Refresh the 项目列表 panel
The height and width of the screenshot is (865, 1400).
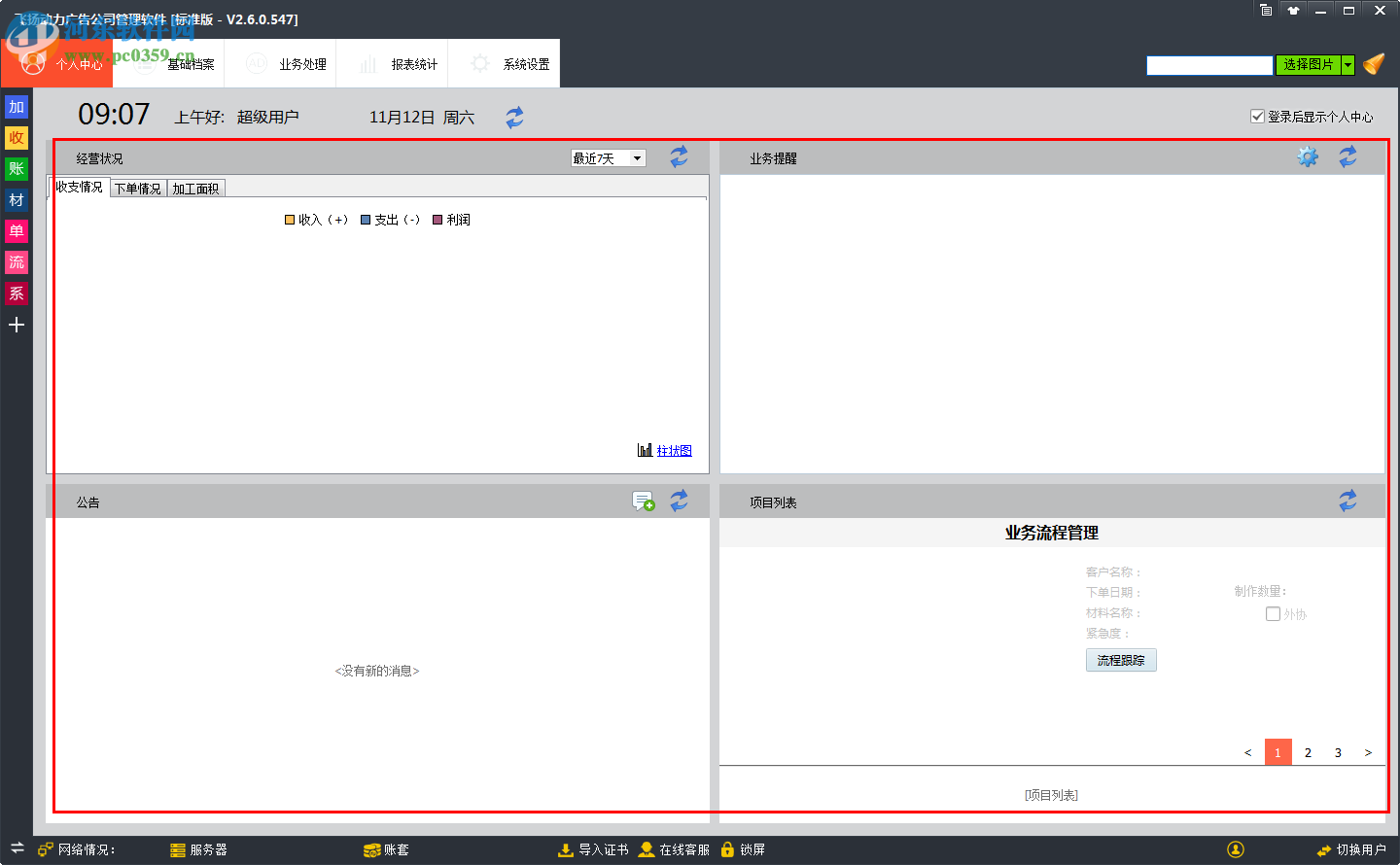tap(1347, 502)
